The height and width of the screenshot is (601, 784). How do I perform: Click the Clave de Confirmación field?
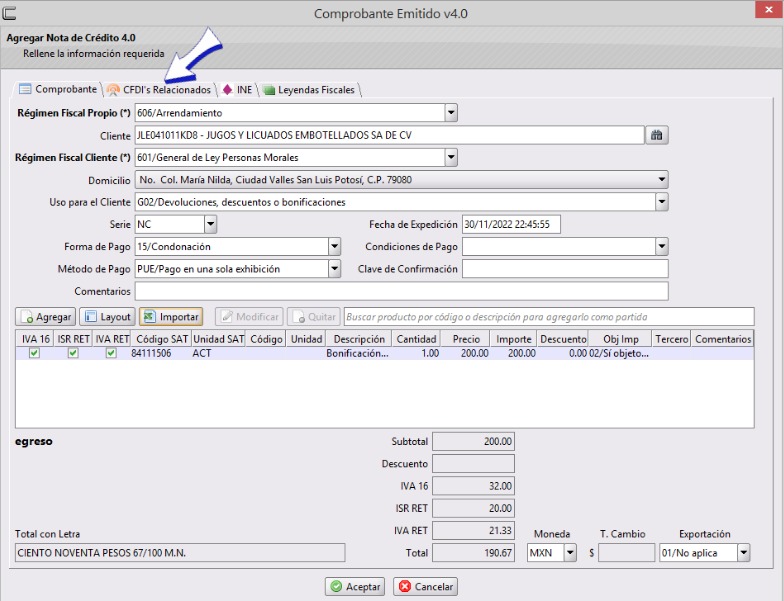[x=565, y=269]
